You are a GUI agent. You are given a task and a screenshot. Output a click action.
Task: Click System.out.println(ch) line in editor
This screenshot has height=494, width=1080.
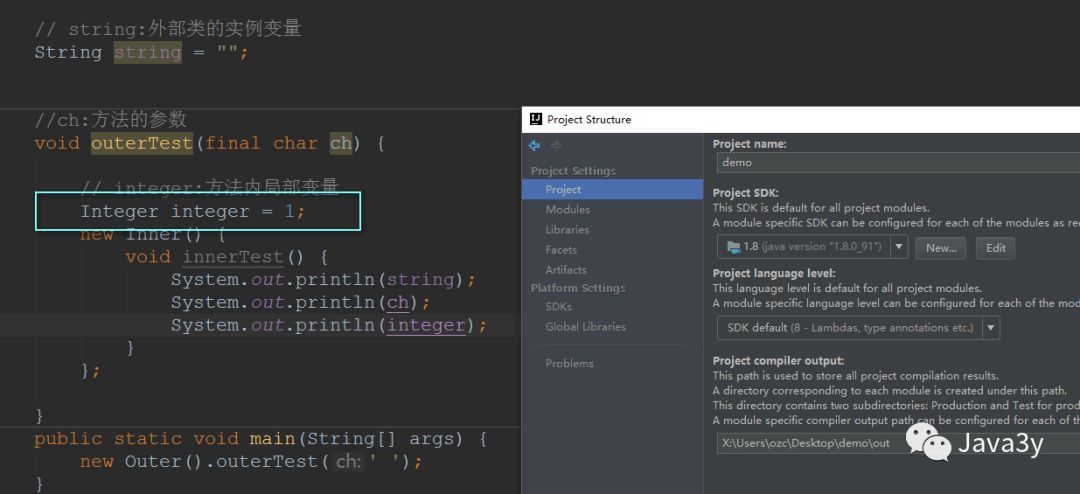click(300, 302)
